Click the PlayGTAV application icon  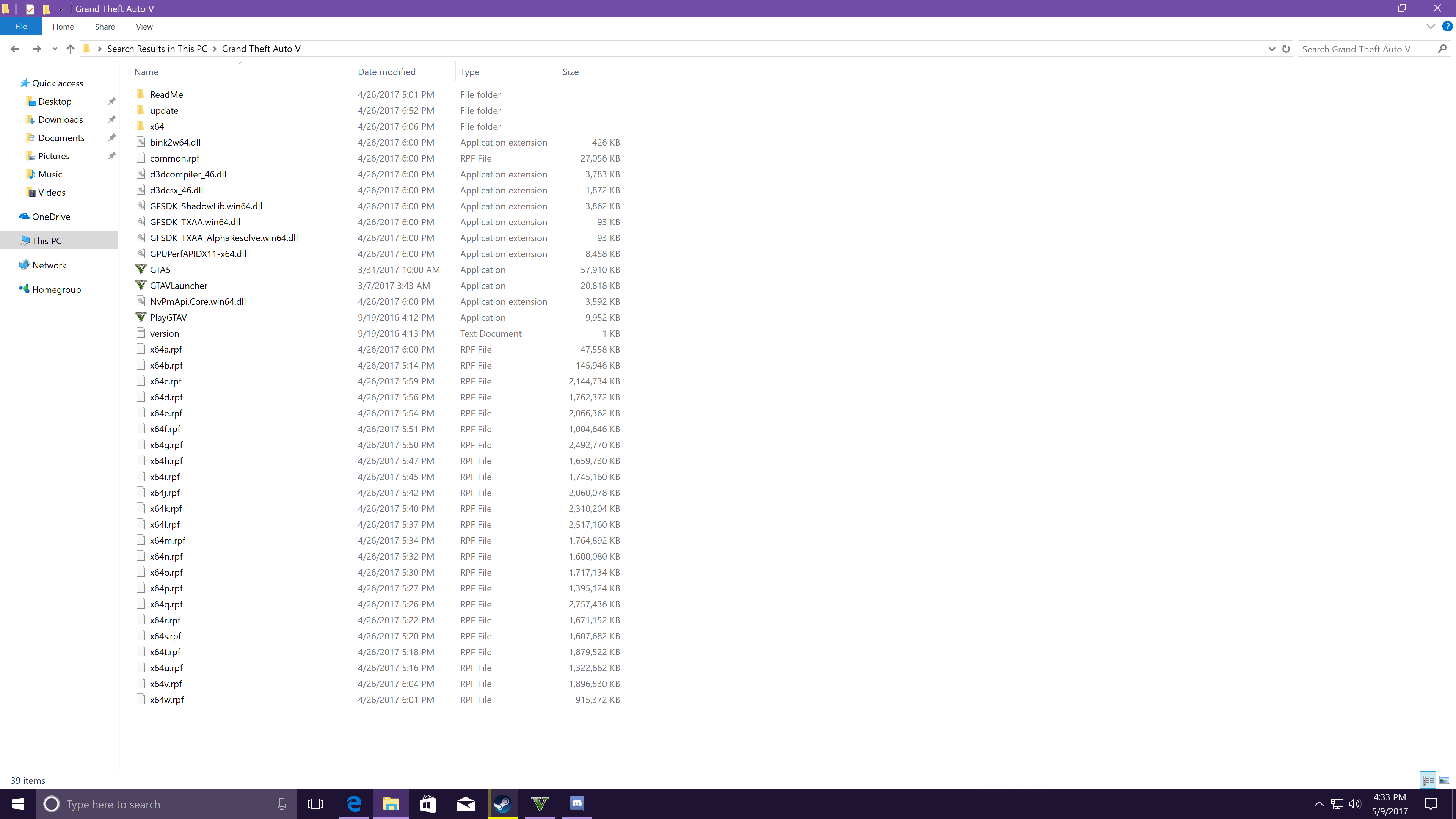click(141, 317)
